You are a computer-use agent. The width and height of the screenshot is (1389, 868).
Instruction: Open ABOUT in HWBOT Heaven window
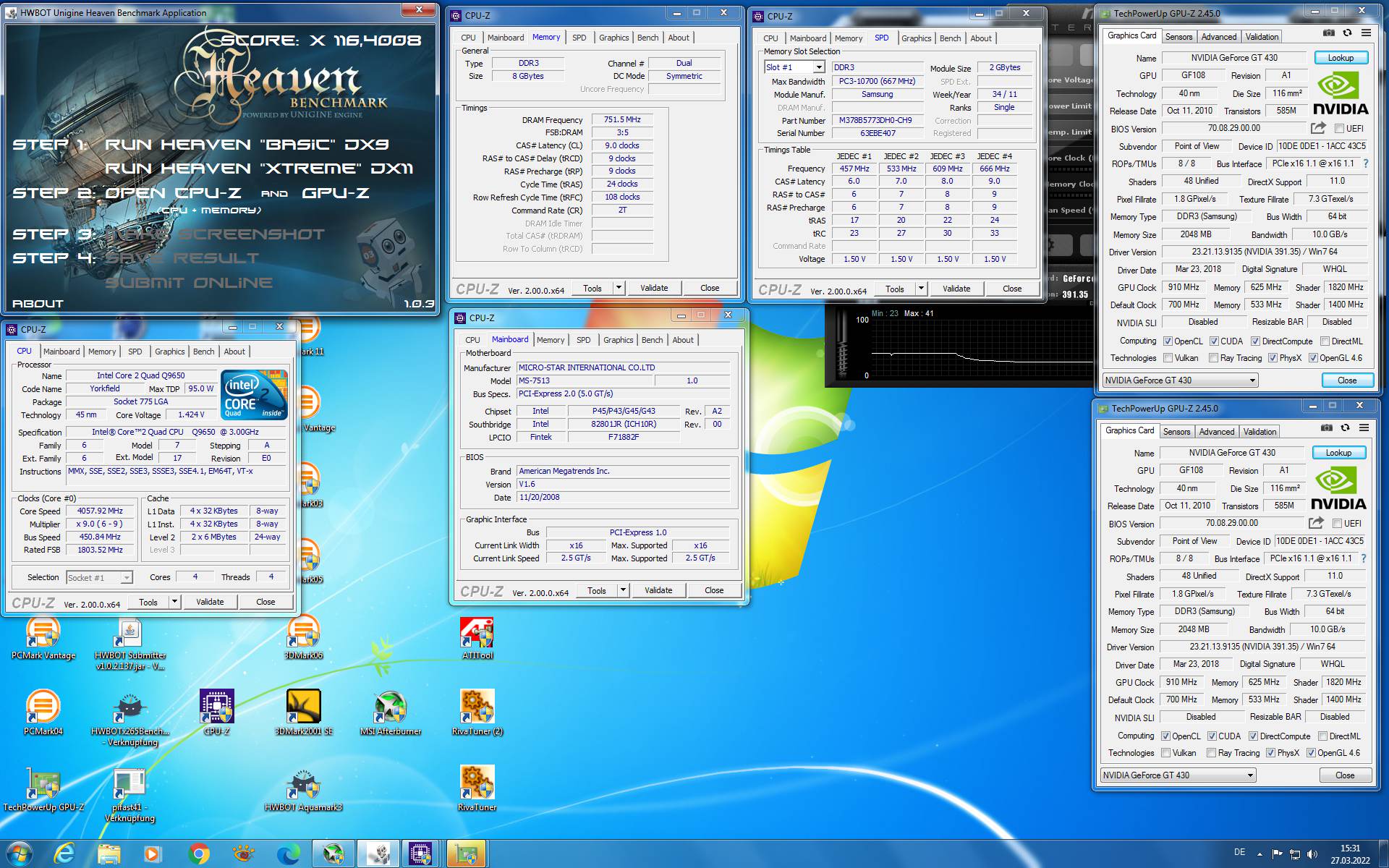tap(38, 304)
